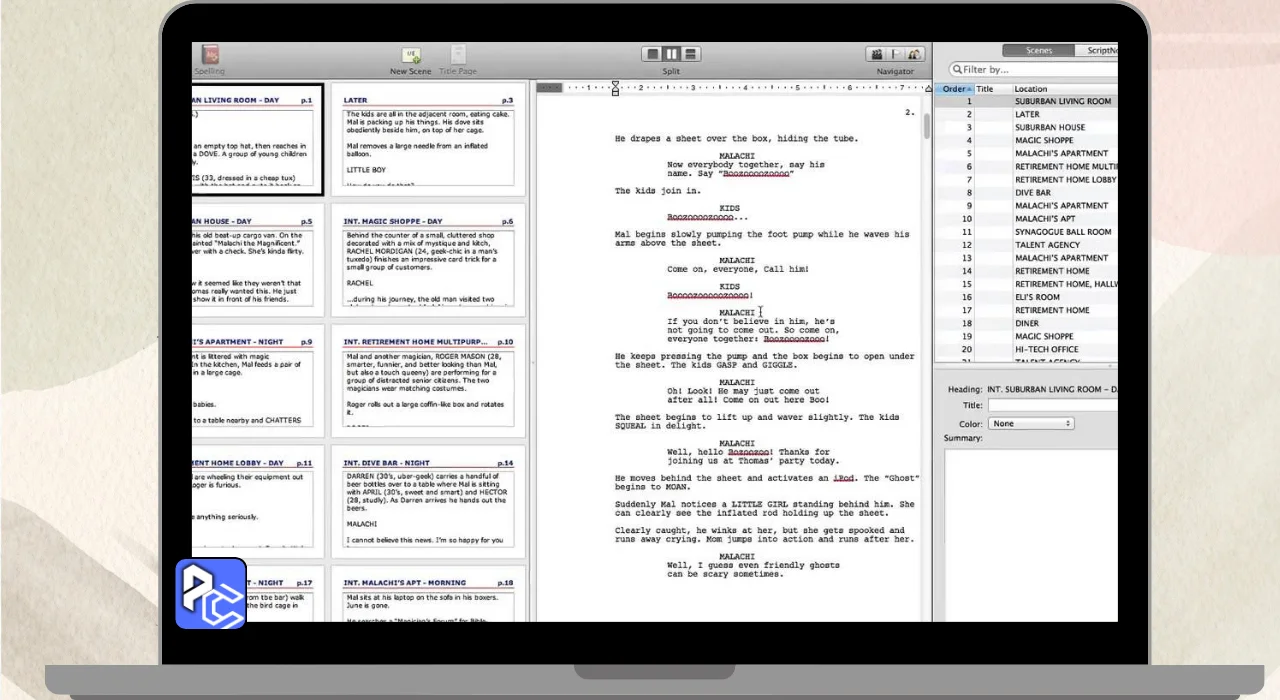Open the Color dropdown set to None
This screenshot has height=700, width=1280.
point(1031,424)
